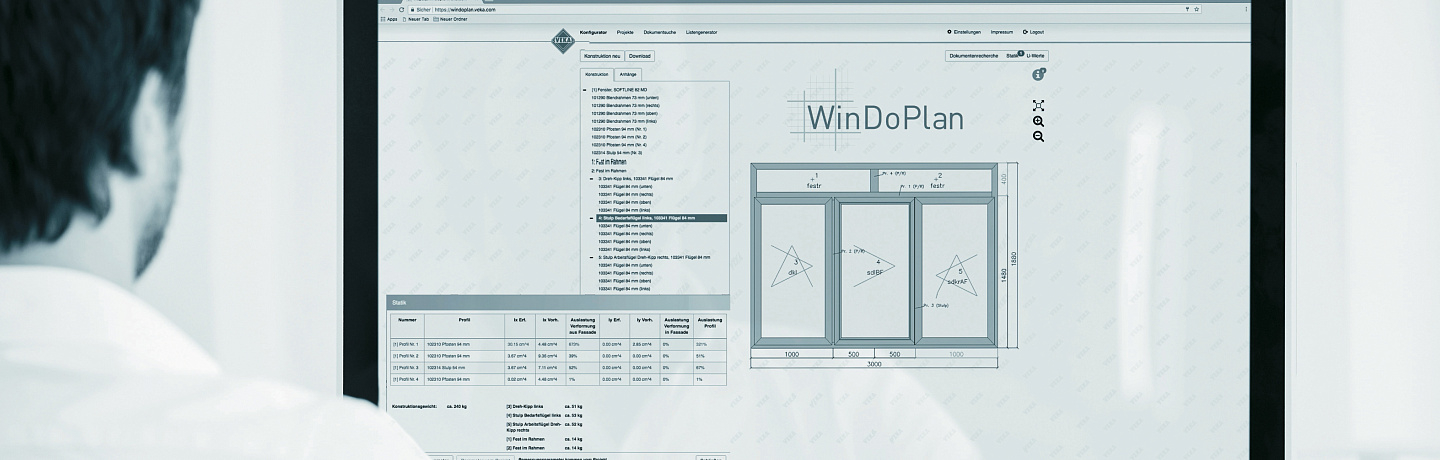
Task: Click the Logout link
Action: (x=1033, y=32)
